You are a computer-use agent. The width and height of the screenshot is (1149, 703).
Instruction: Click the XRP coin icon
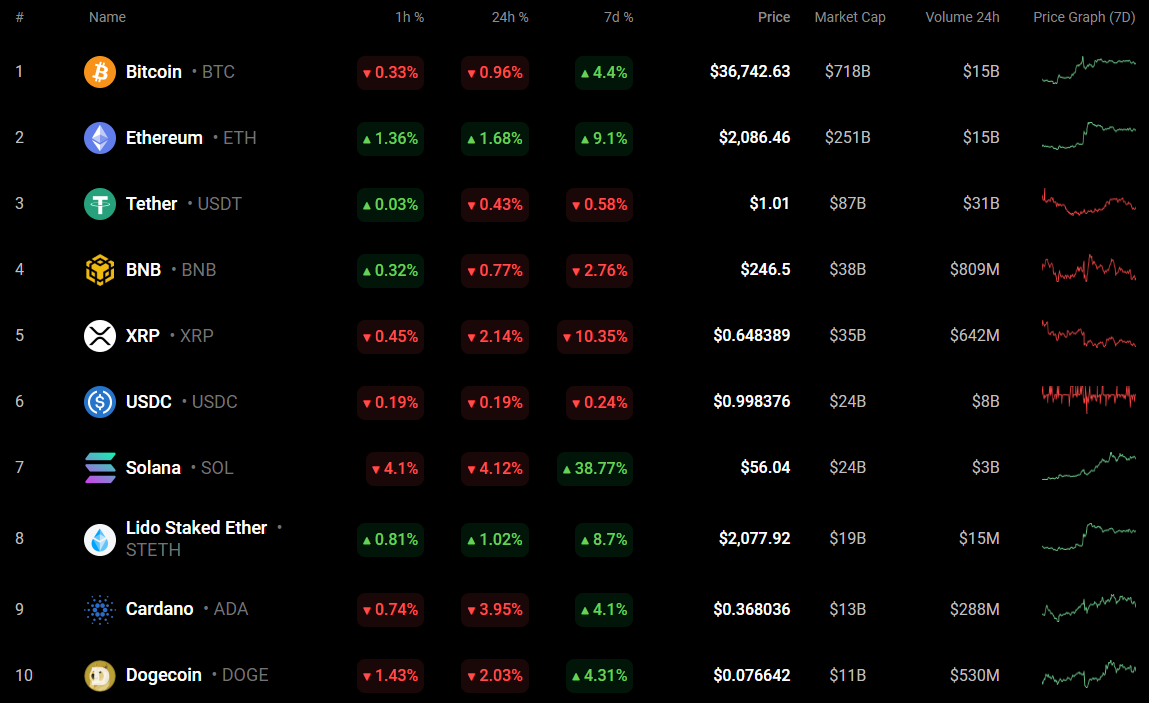(100, 336)
